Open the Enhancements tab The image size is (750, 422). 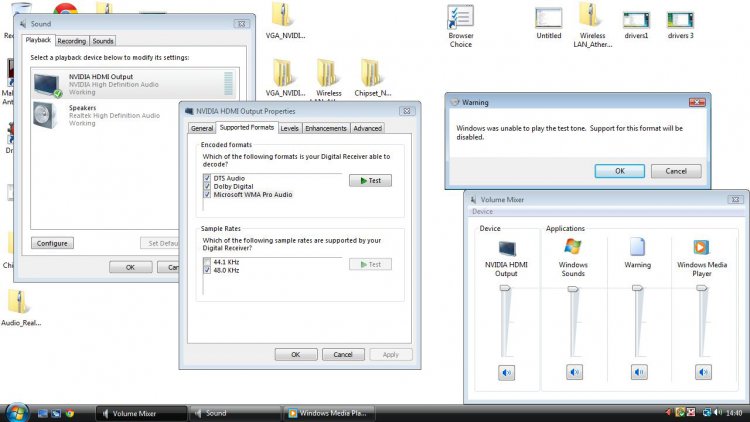[326, 128]
